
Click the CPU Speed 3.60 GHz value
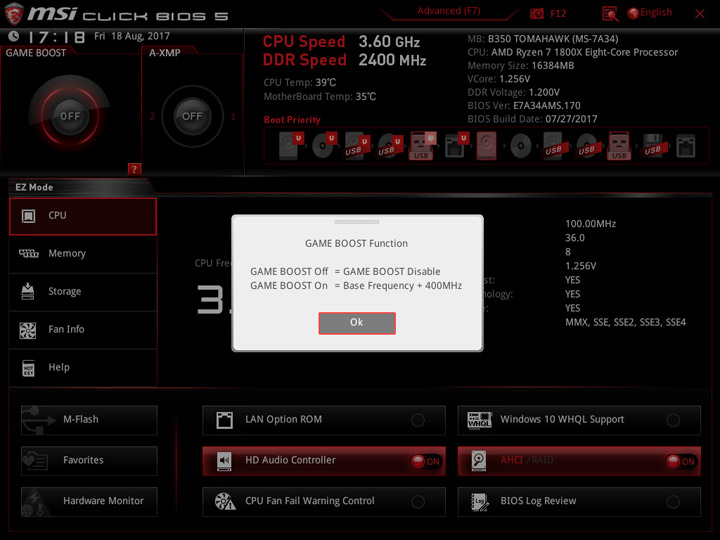coord(389,41)
